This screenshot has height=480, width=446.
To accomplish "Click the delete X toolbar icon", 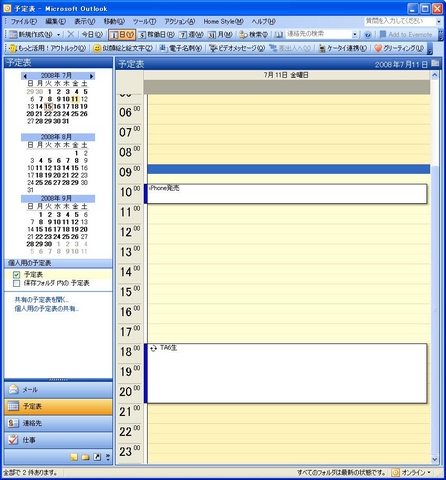I will tap(71, 34).
